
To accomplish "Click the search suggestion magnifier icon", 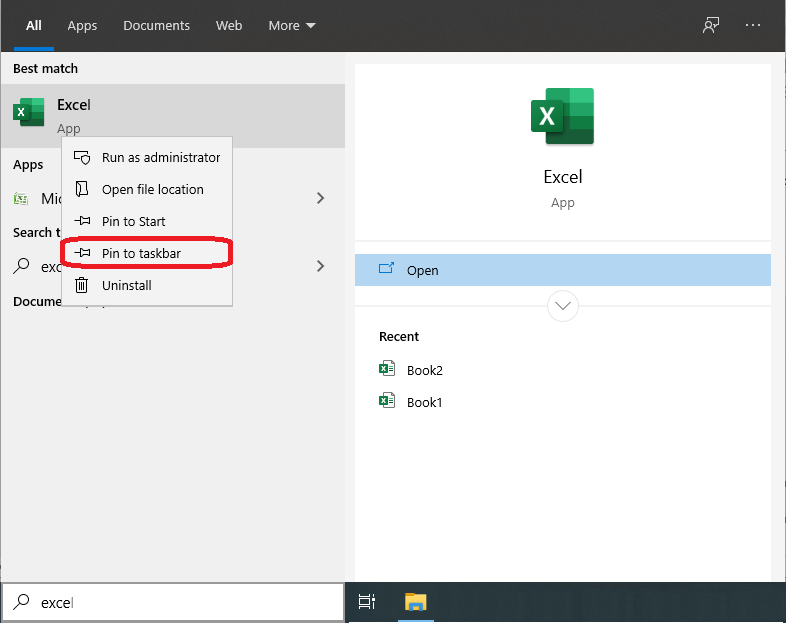I will tap(21, 266).
